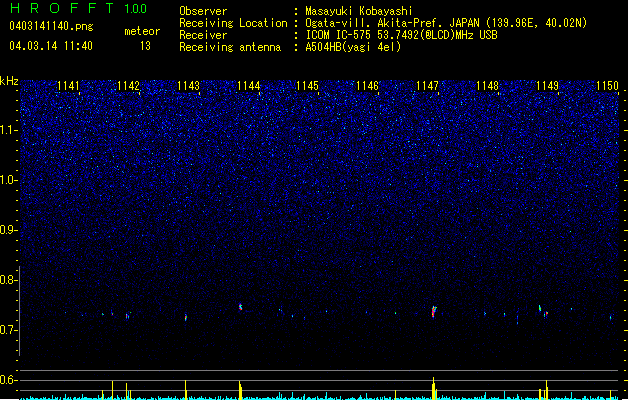Click the 0.9 kHz axis label
Viewport: 629px width, 400px height.
coord(9,230)
